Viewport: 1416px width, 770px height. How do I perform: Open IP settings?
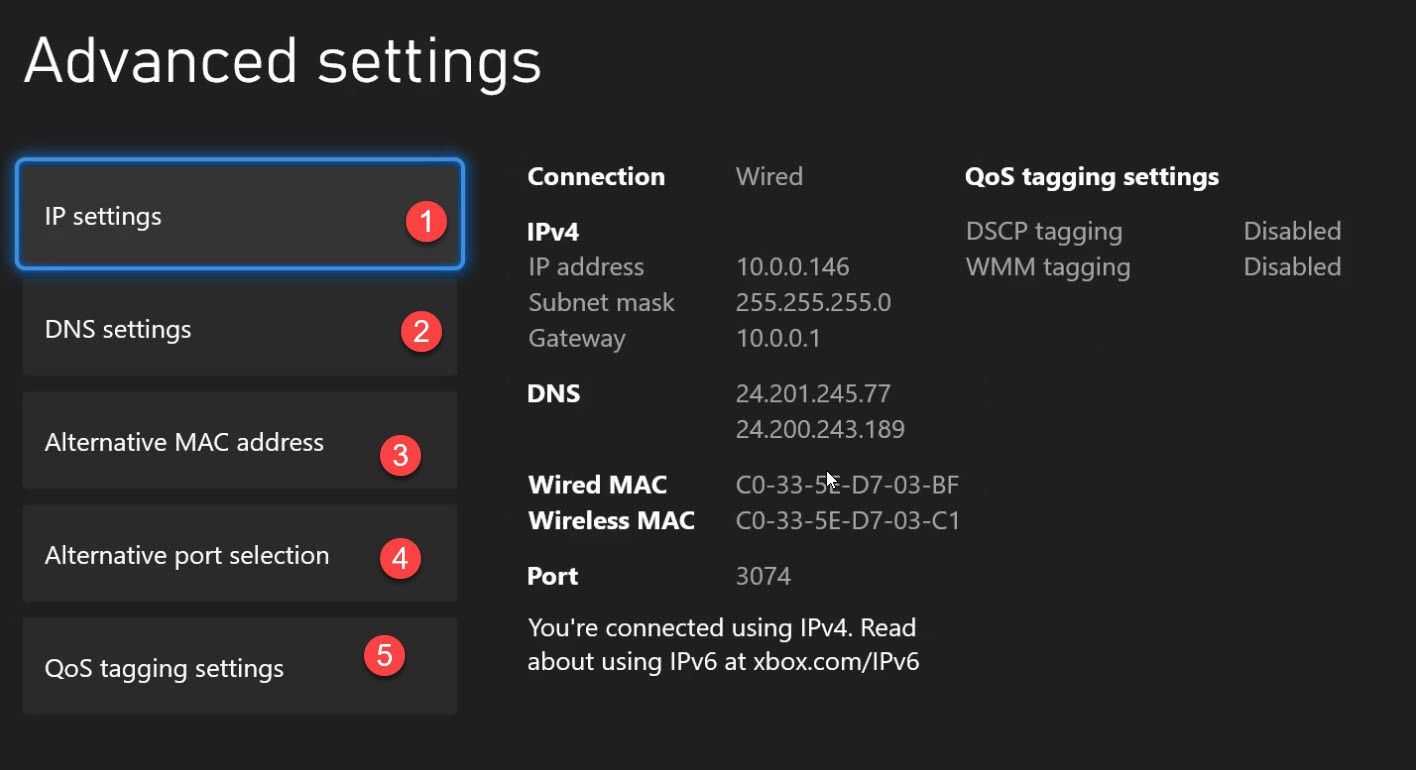pyautogui.click(x=240, y=215)
